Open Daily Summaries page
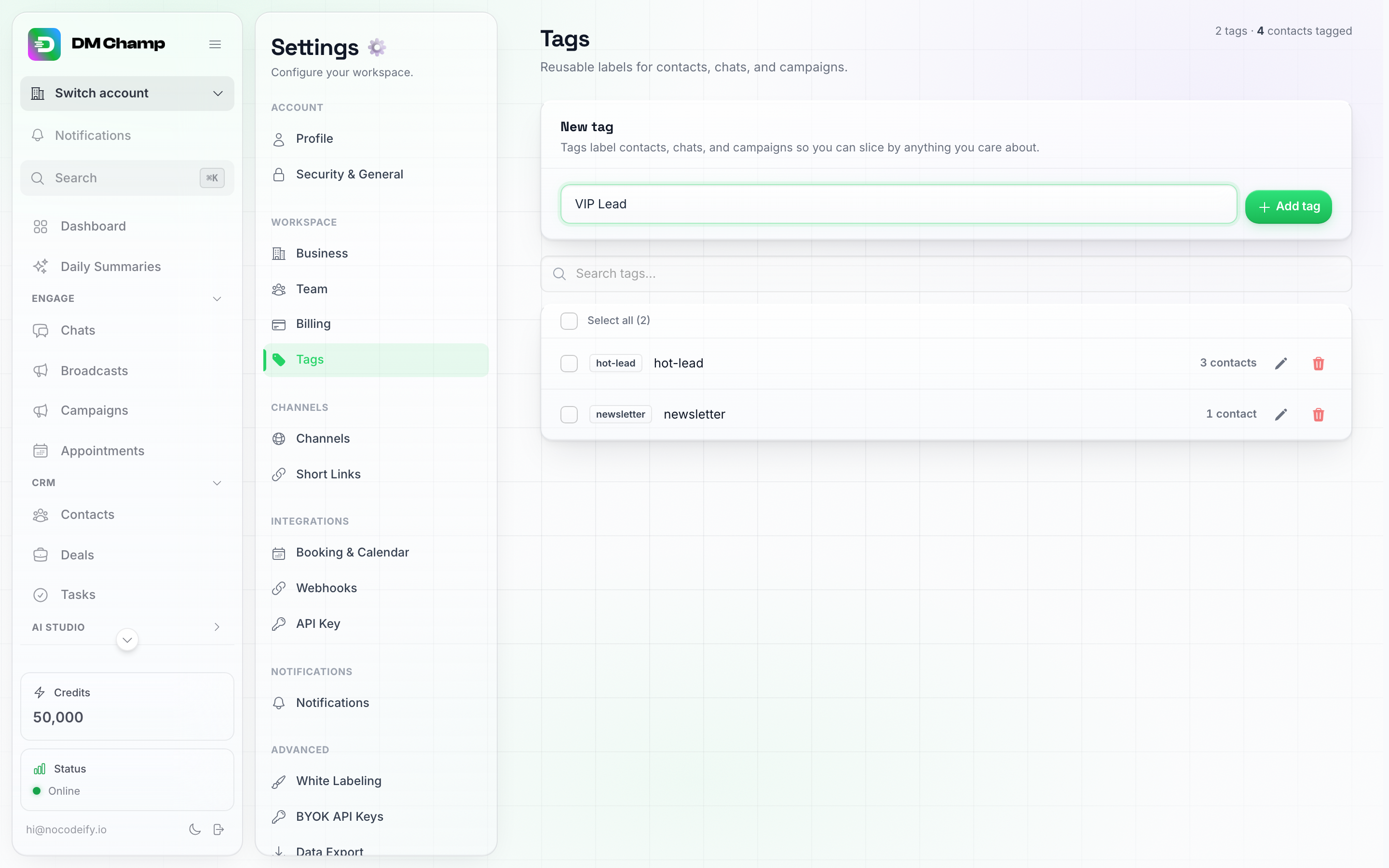Viewport: 1389px width, 868px height. tap(127, 266)
